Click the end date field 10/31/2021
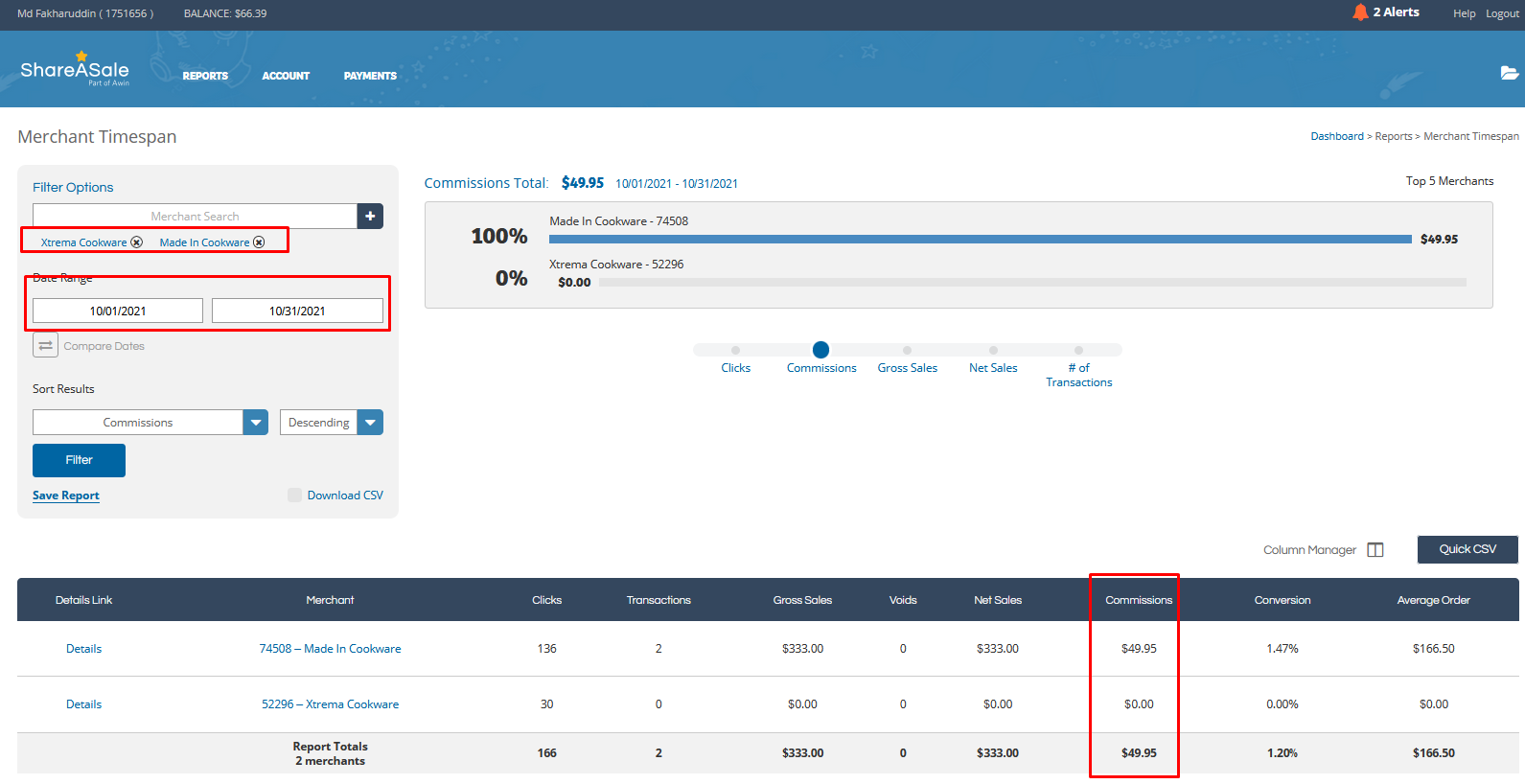Viewport: 1525px width, 784px height. coord(297,311)
